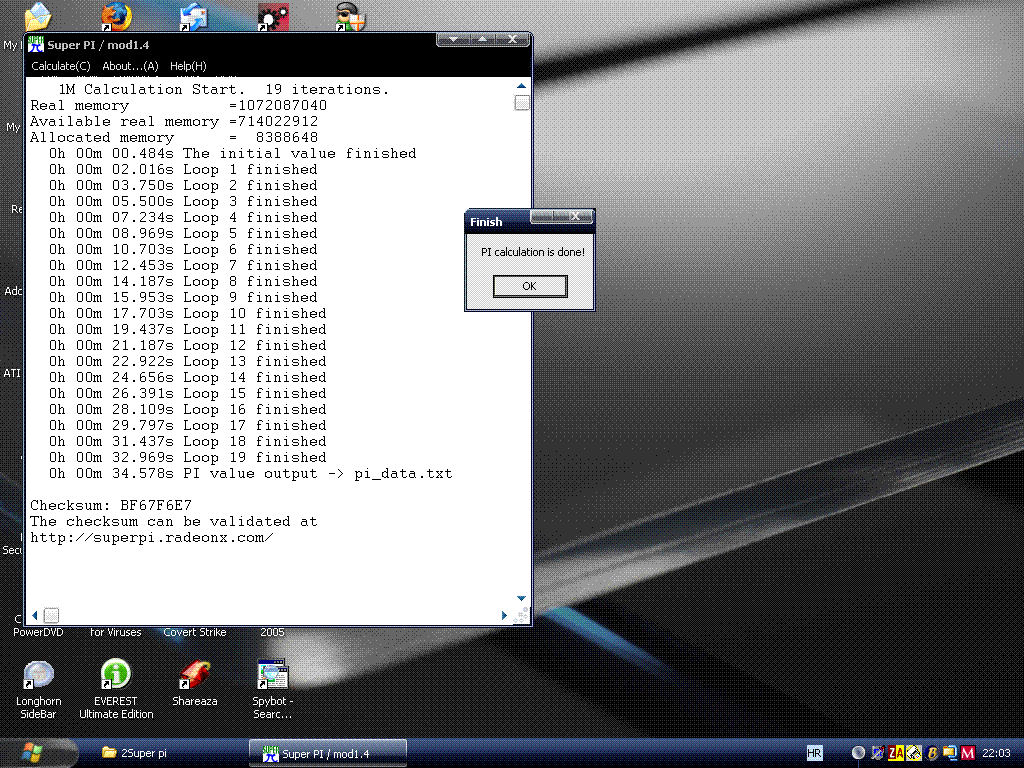Open the Firefox desktop shortcut

click(x=116, y=15)
